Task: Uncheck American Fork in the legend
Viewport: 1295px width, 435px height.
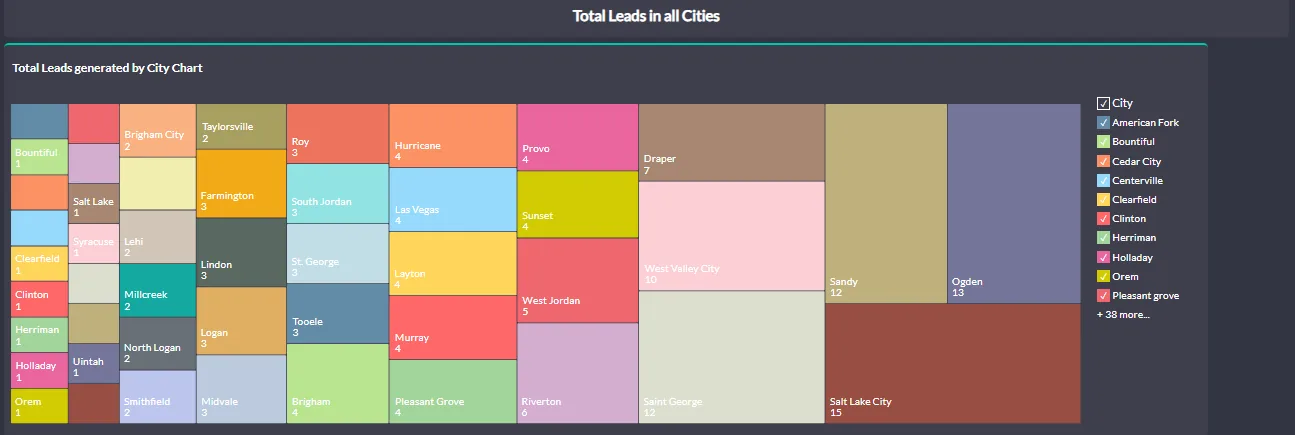Action: point(1103,123)
